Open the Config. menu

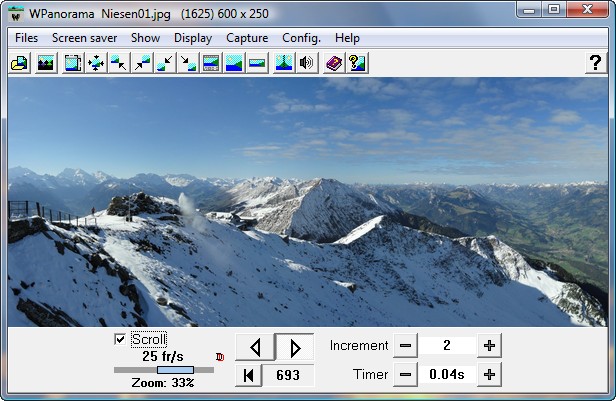(301, 38)
